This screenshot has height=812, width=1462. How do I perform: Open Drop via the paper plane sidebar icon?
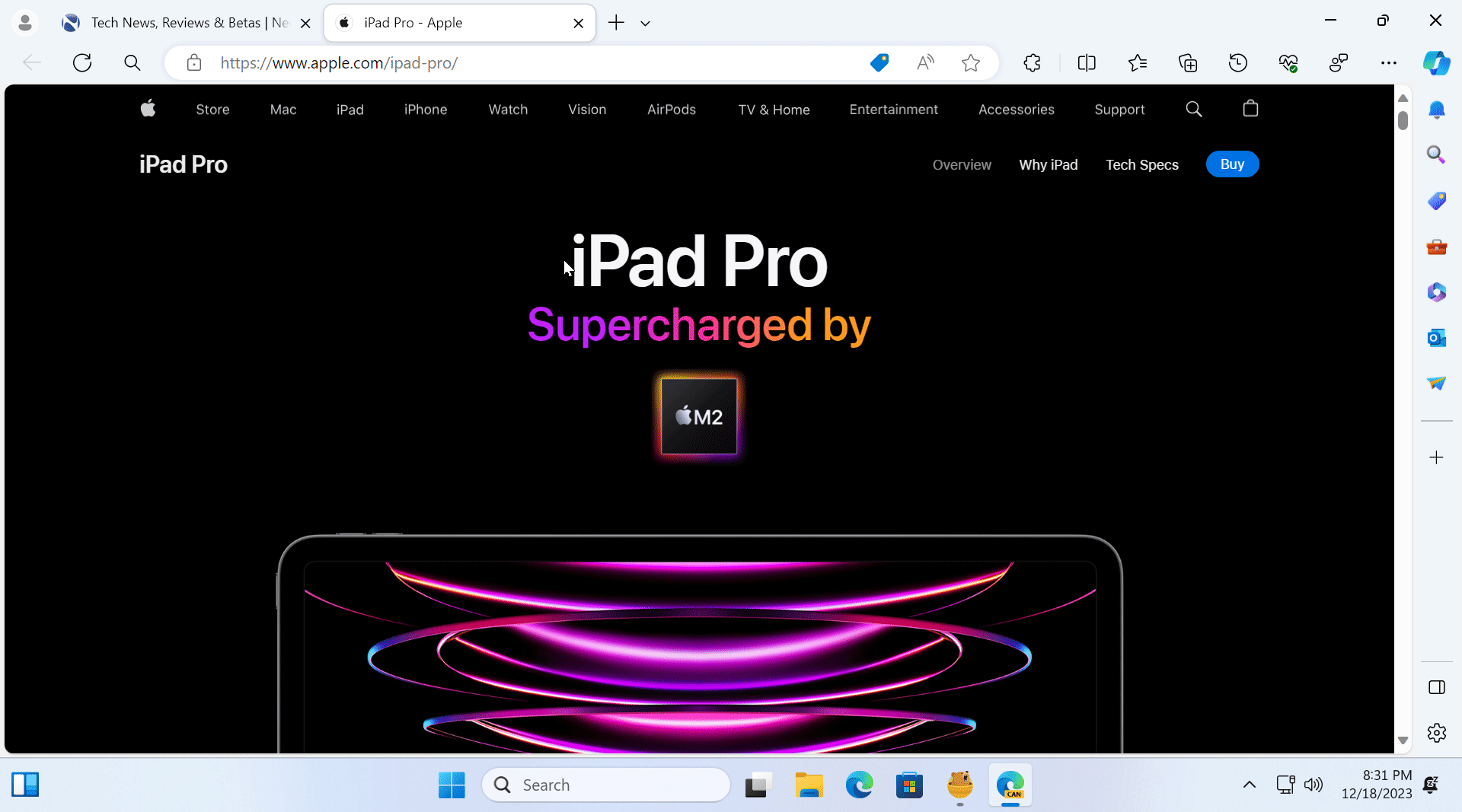(1438, 384)
